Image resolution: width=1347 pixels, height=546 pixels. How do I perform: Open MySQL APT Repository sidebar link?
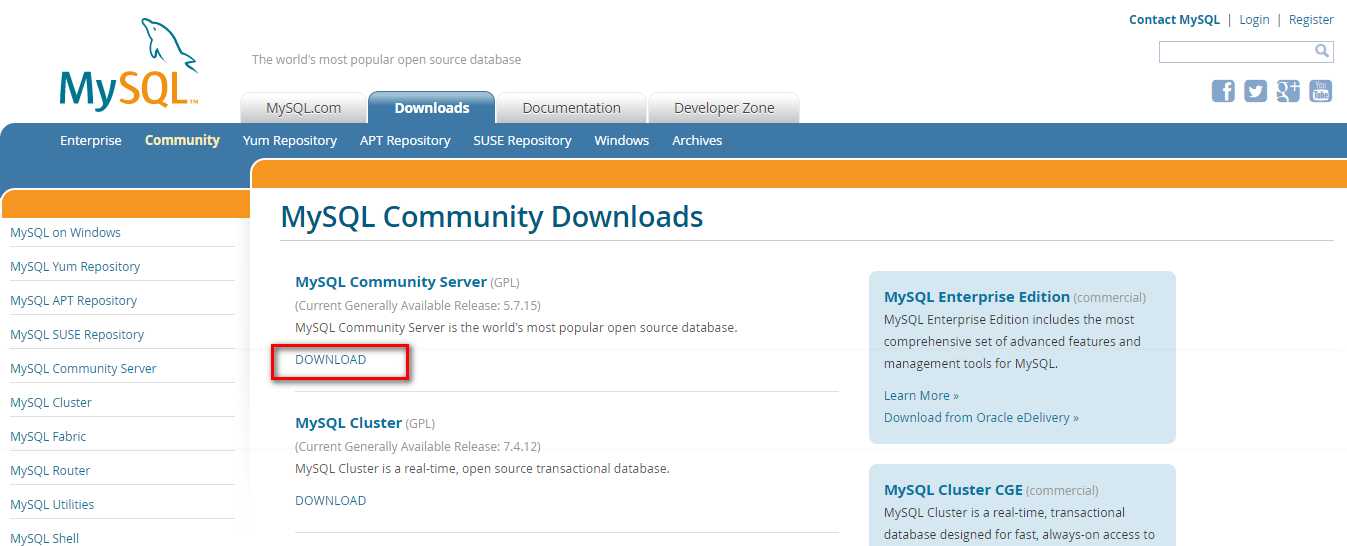coord(73,301)
